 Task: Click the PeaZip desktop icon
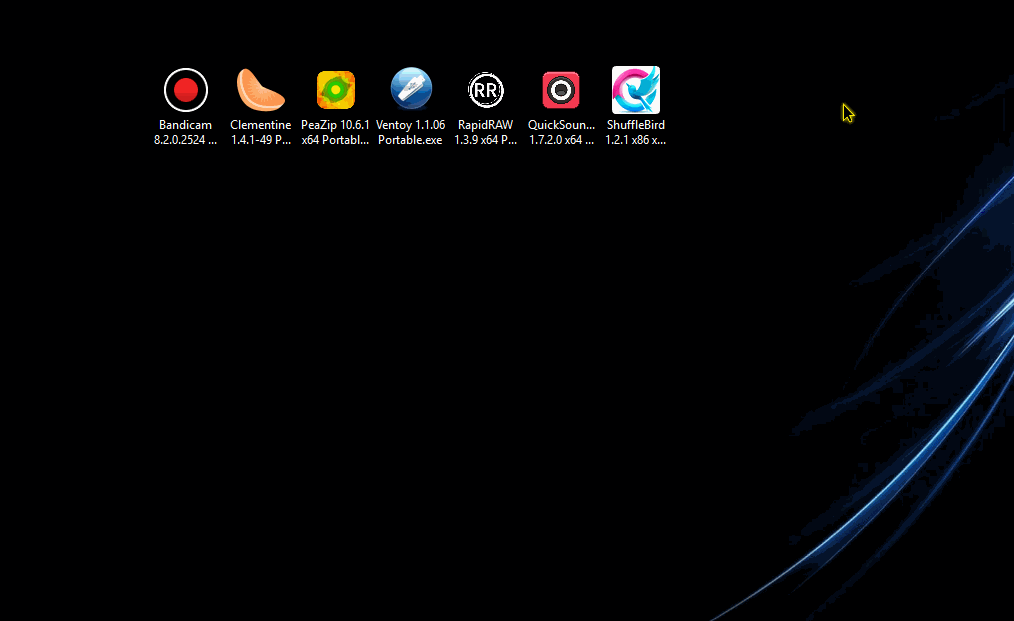coord(336,90)
